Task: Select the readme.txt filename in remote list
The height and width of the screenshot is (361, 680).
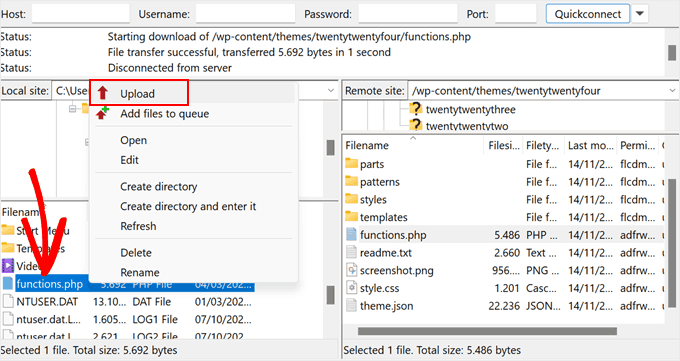Action: (x=386, y=253)
